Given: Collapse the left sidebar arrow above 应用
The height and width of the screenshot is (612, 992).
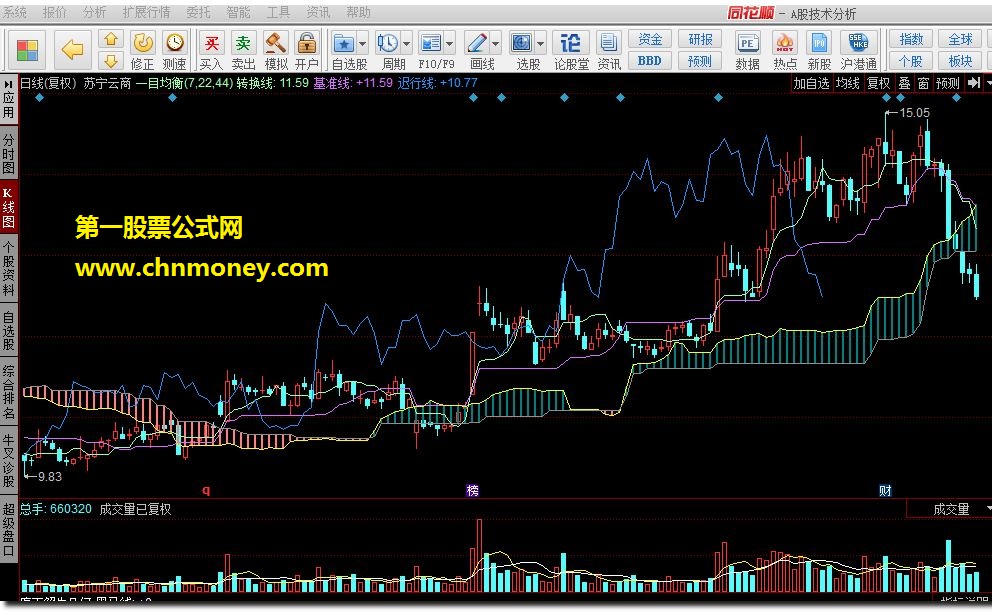Looking at the screenshot, I should (8, 83).
